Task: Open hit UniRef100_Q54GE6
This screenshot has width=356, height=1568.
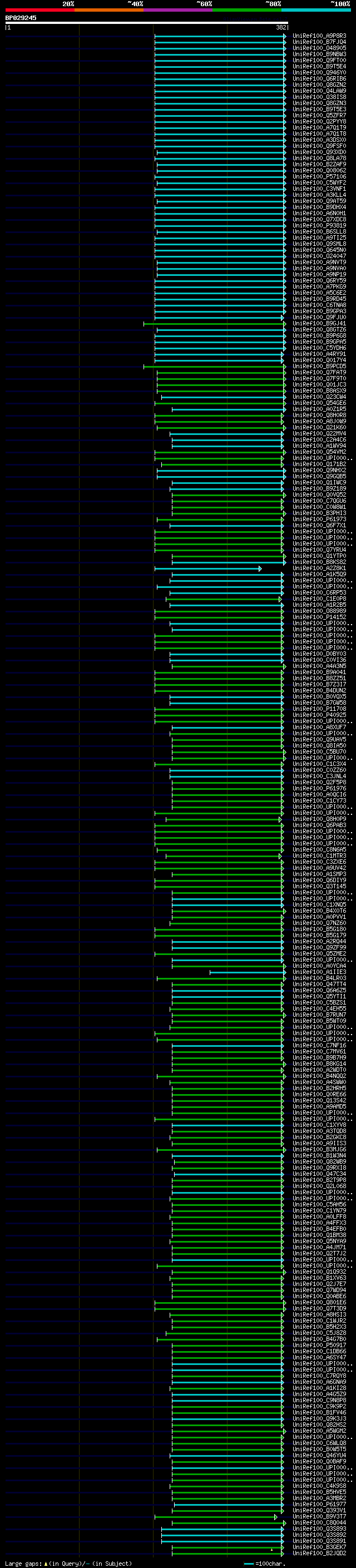Action: (319, 403)
